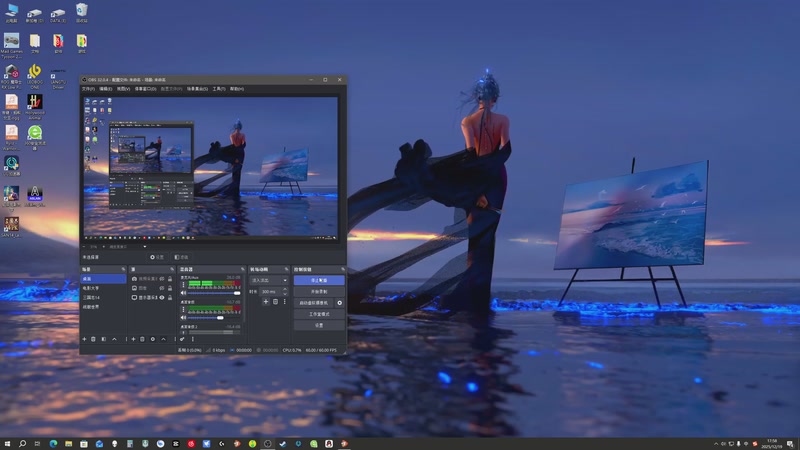The width and height of the screenshot is (800, 450).
Task: Add a new source with the Sources plus icon
Action: (133, 339)
